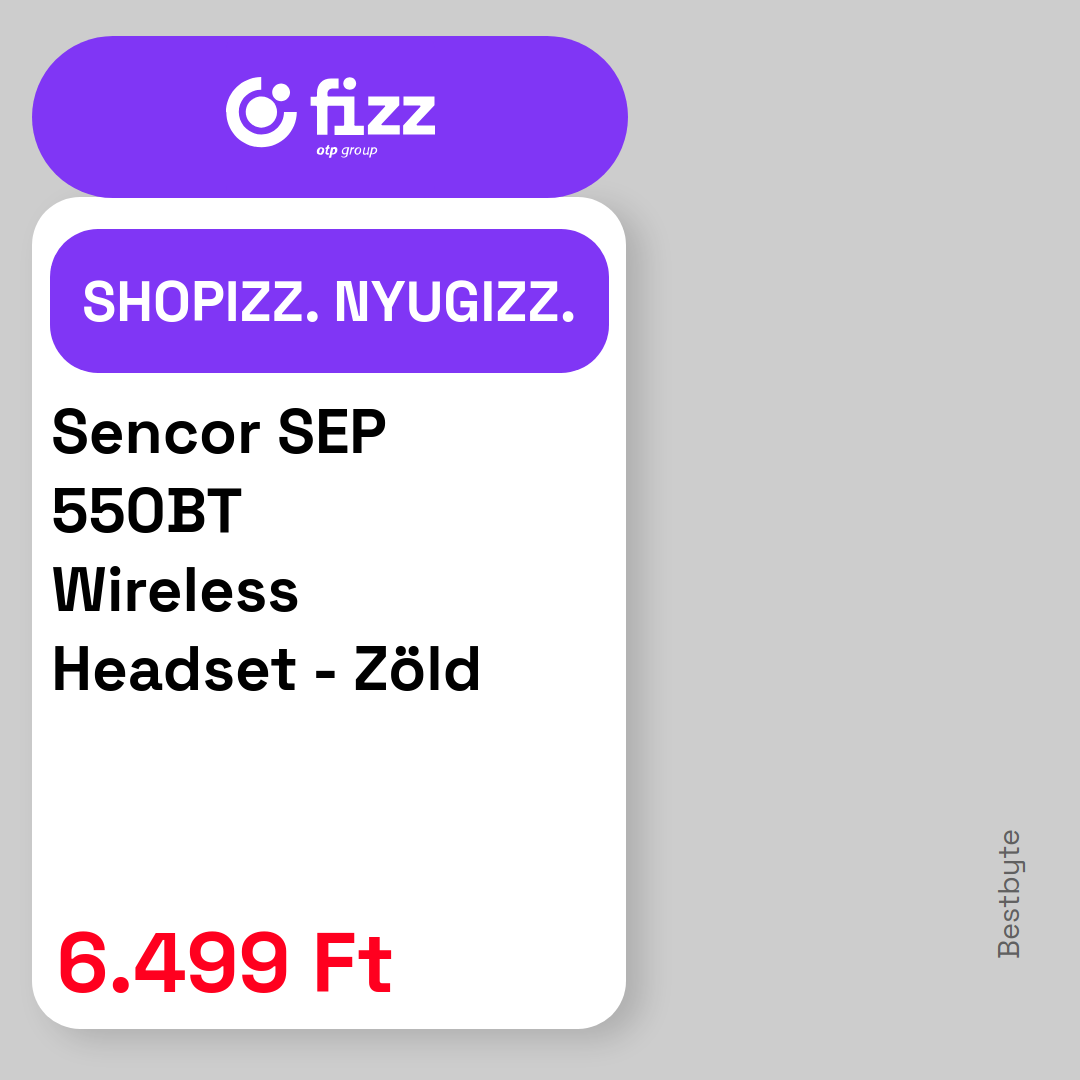Select the Sencor SEP title line

click(x=219, y=432)
